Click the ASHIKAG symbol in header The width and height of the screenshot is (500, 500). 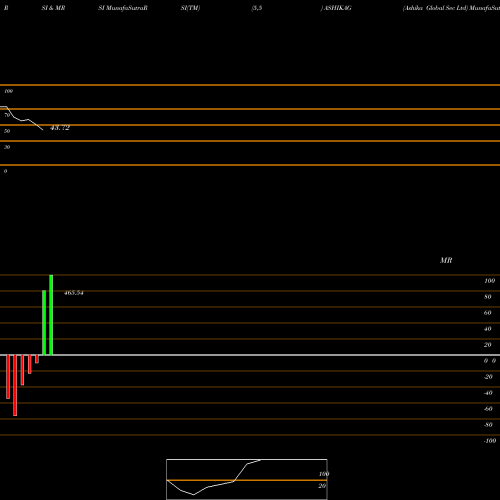click(x=338, y=8)
